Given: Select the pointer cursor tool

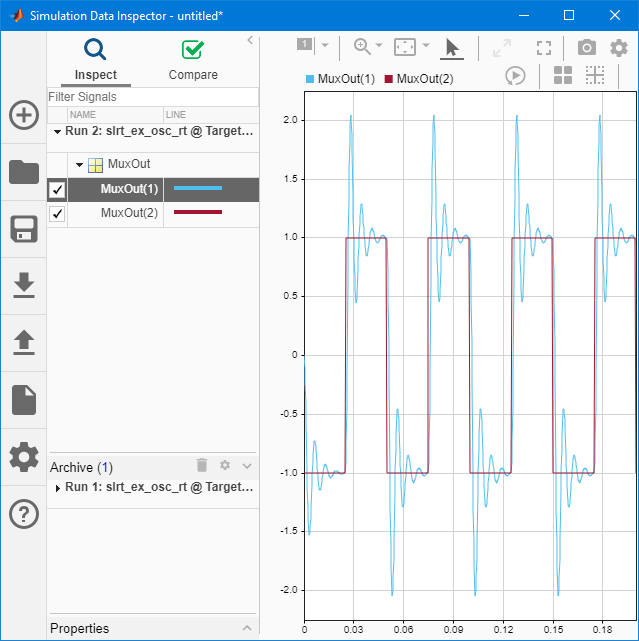Looking at the screenshot, I should [x=452, y=48].
